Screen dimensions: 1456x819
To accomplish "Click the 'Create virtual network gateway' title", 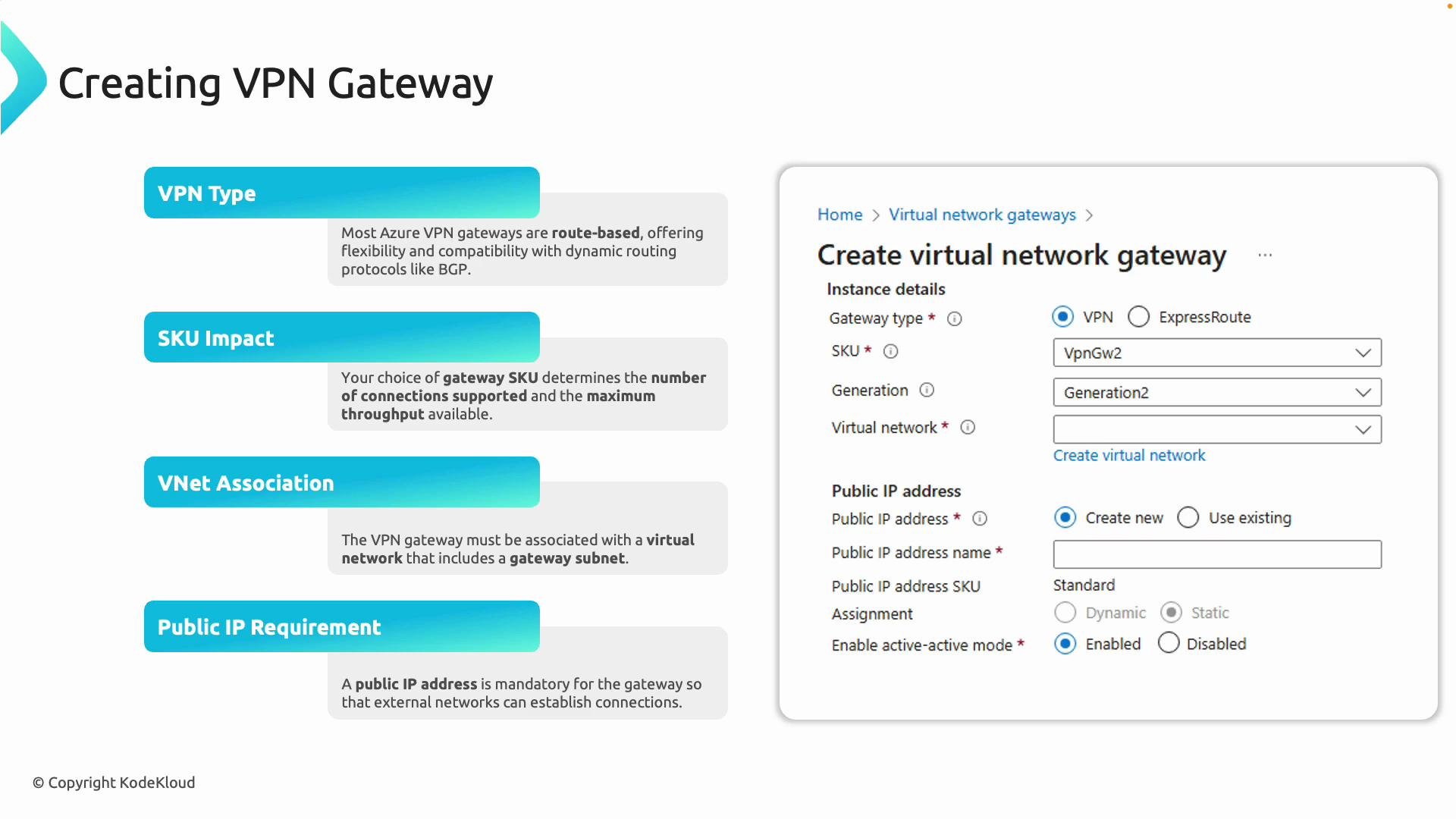I will pos(1021,256).
